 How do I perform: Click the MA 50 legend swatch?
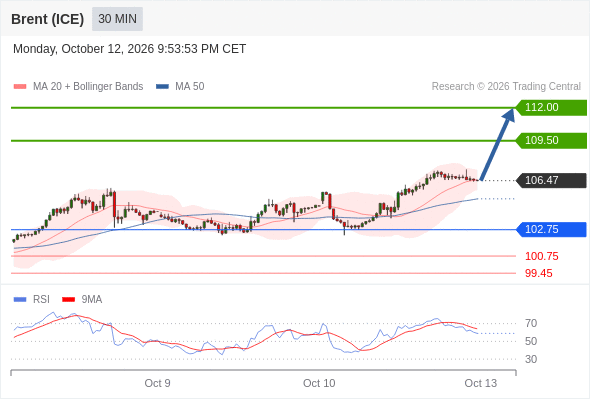click(162, 87)
